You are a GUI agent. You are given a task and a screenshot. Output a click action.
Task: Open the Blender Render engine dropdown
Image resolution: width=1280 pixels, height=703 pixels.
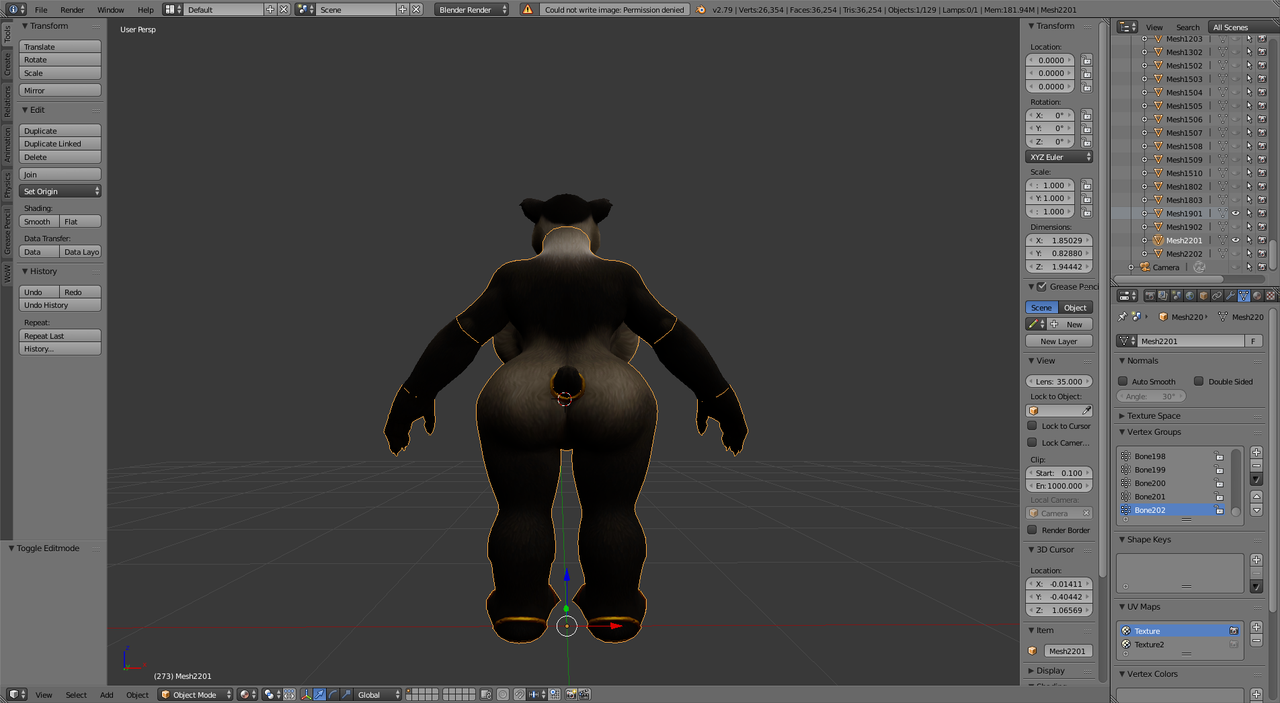pyautogui.click(x=472, y=9)
